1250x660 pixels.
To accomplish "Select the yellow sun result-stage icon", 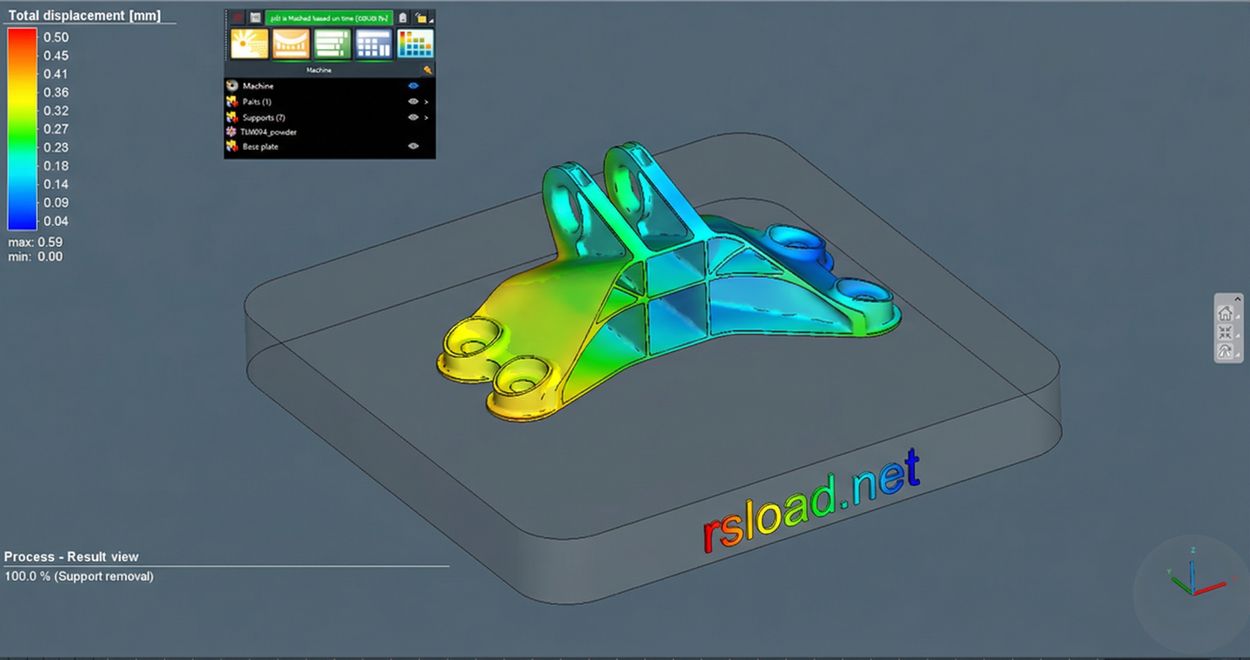I will coord(250,43).
